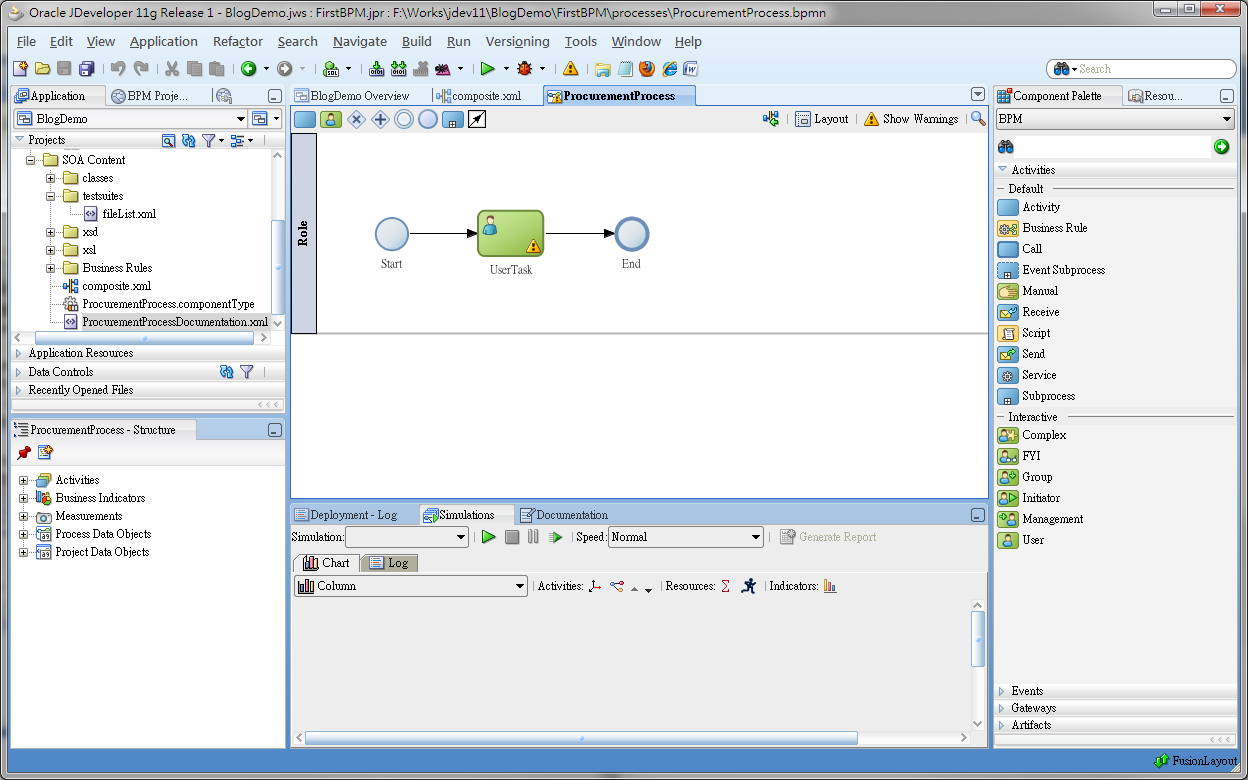Select Business Rule in Component Palette
The width and height of the screenshot is (1248, 780).
[x=1054, y=228]
